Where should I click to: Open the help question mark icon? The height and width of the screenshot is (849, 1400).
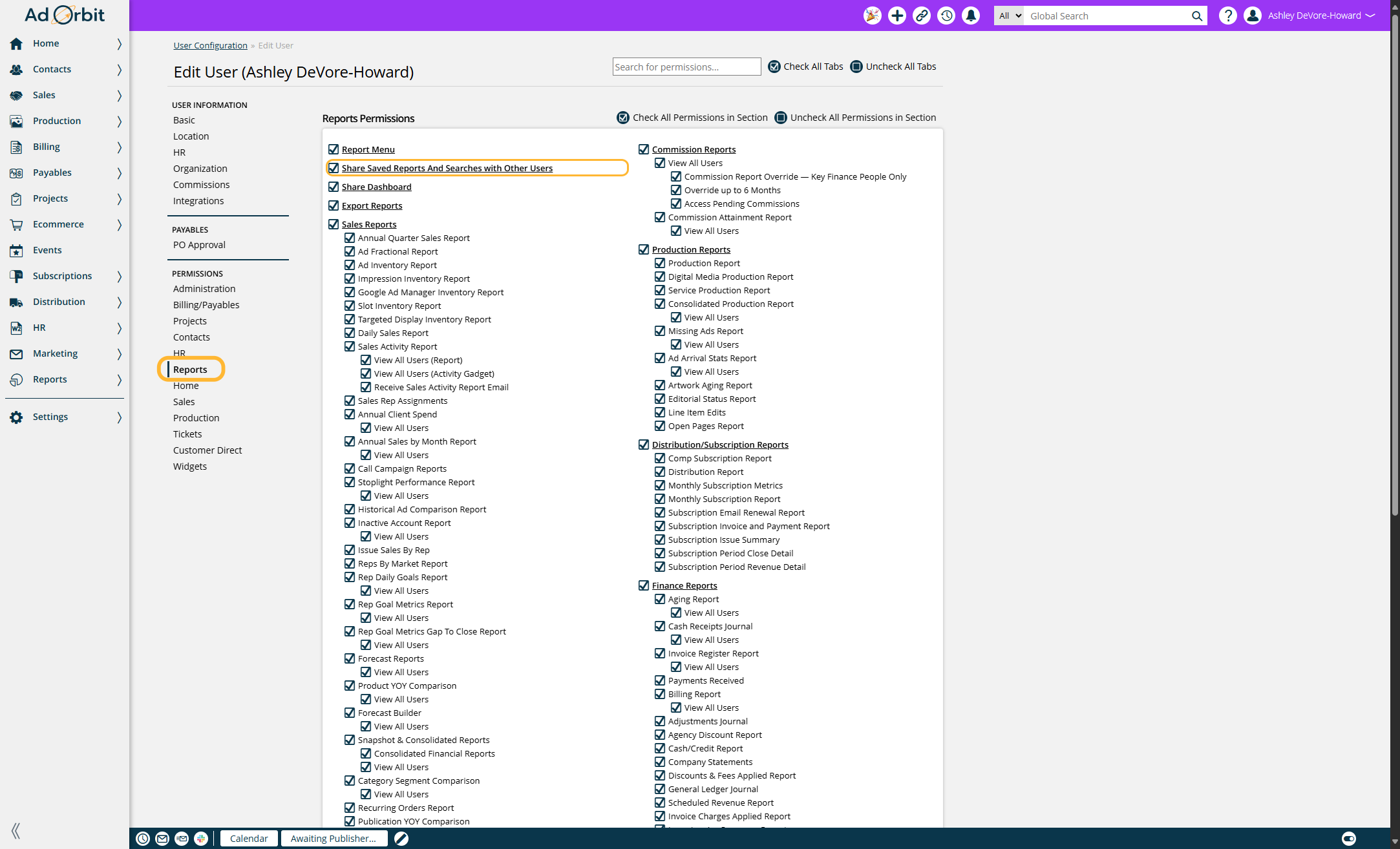point(1227,16)
